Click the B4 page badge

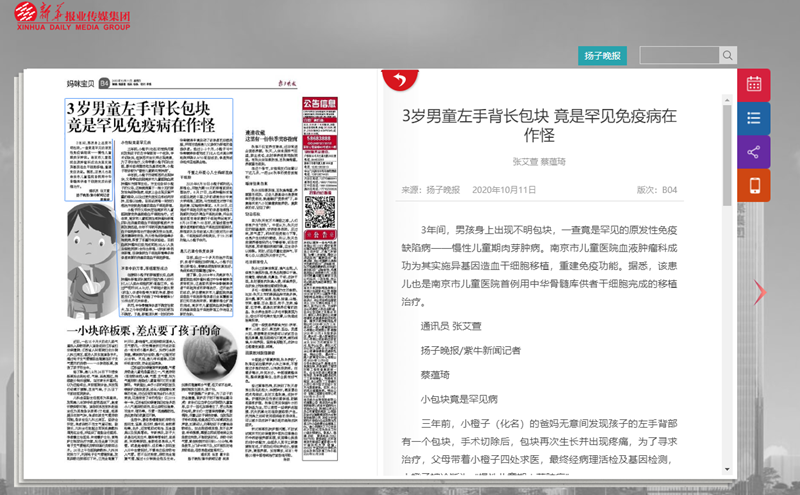(104, 83)
